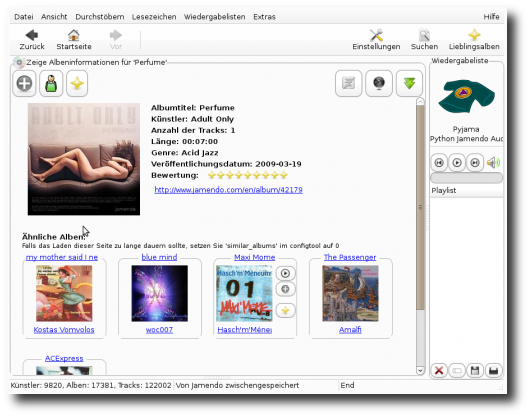Click the scrollbar up arrow
The image size is (530, 417).
pyautogui.click(x=420, y=101)
